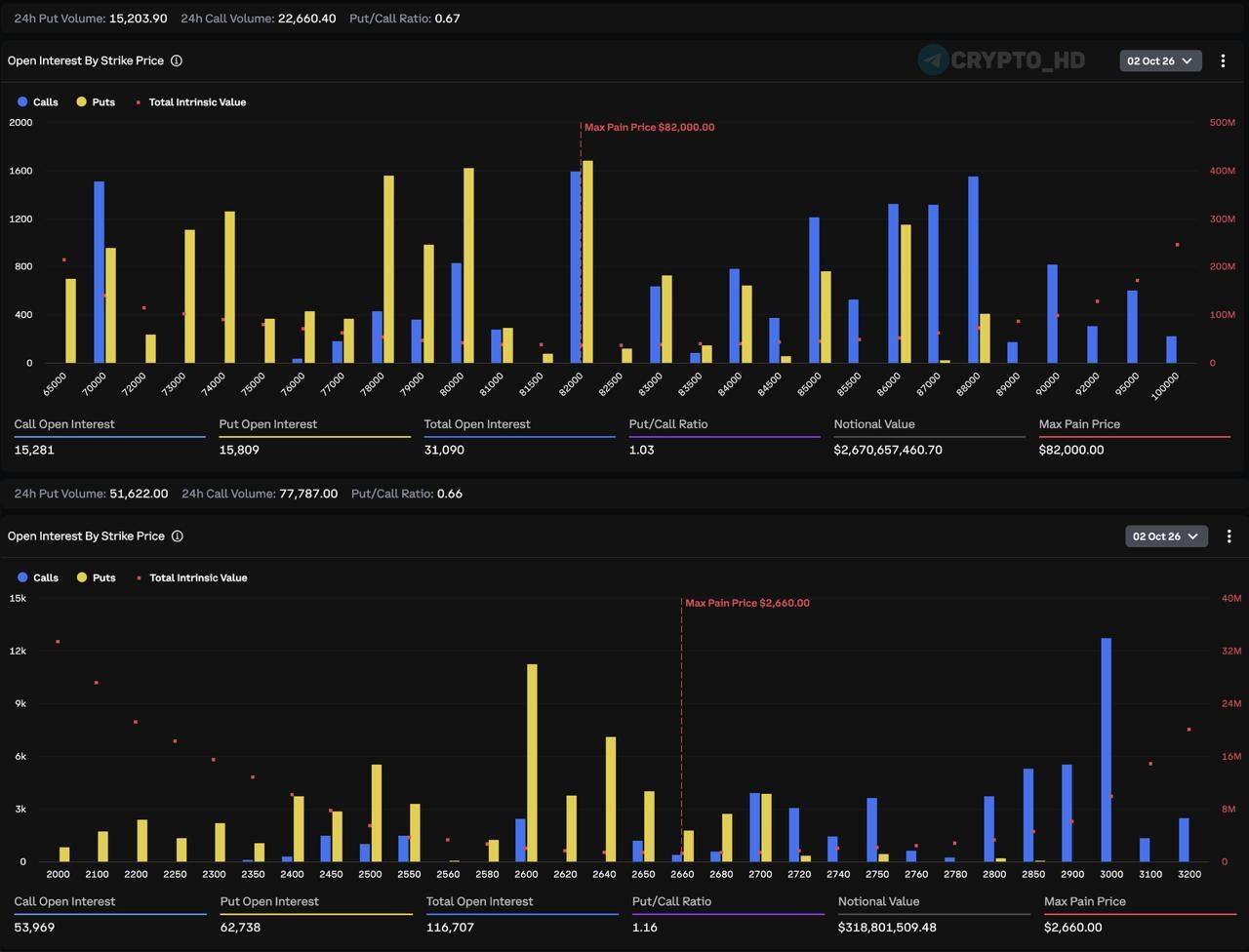The image size is (1249, 952).
Task: Click Put Open Interest value 15,809
Action: (240, 450)
